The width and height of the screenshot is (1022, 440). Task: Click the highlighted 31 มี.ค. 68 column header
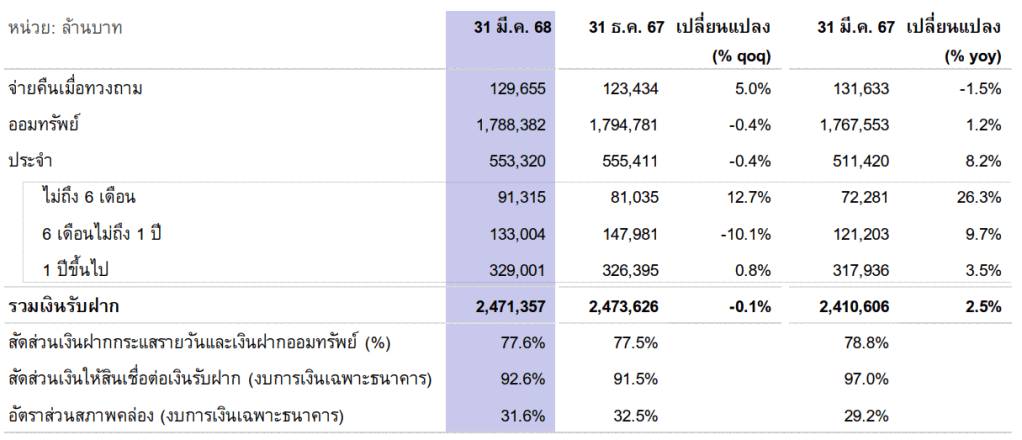tap(512, 28)
